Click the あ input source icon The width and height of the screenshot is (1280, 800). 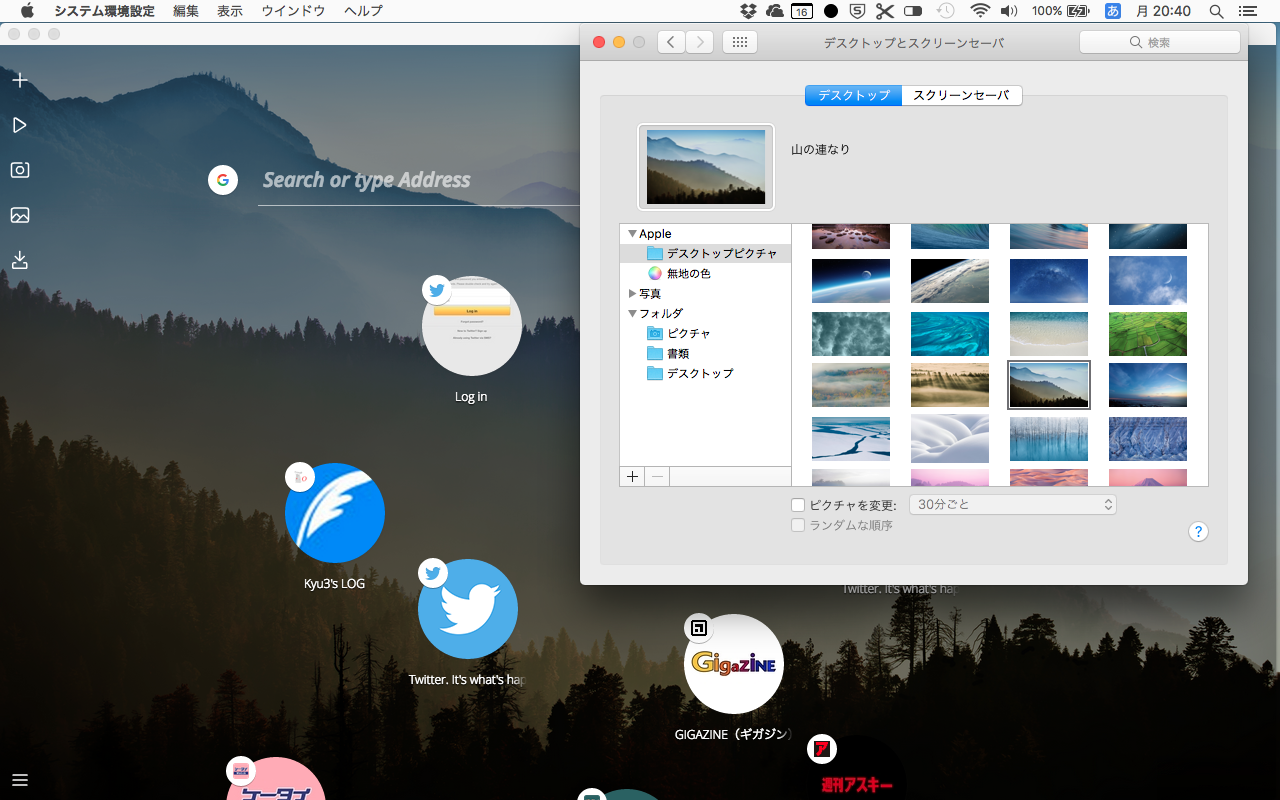1112,11
